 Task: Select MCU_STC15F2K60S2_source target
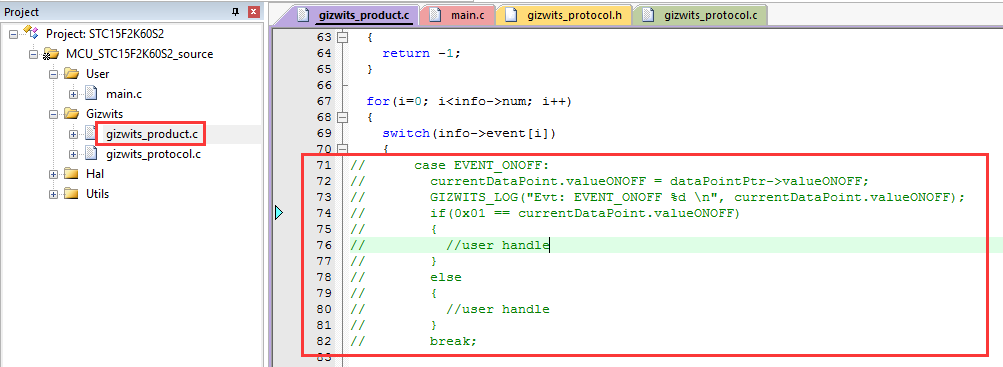(139, 54)
